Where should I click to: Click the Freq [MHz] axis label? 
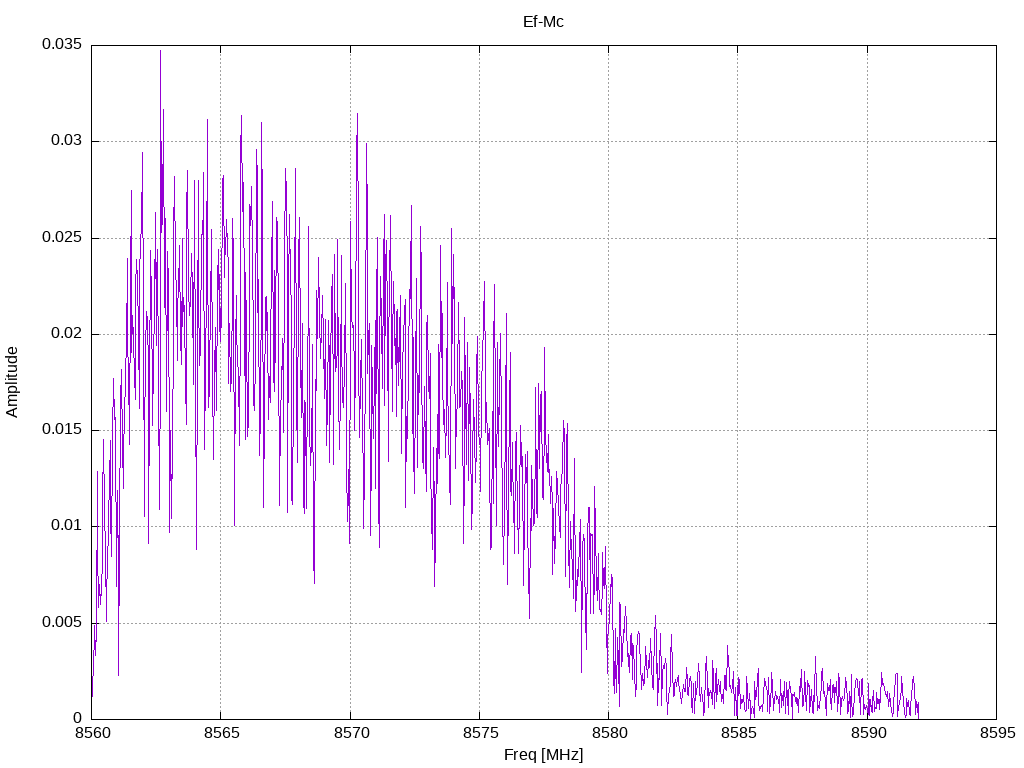tap(543, 755)
